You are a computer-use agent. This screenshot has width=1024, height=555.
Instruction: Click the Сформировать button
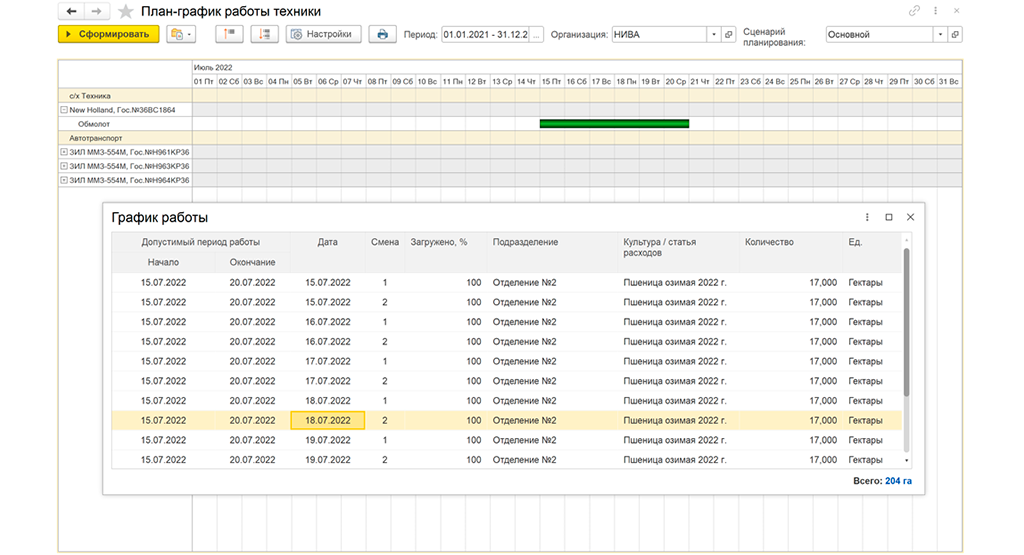click(x=108, y=34)
